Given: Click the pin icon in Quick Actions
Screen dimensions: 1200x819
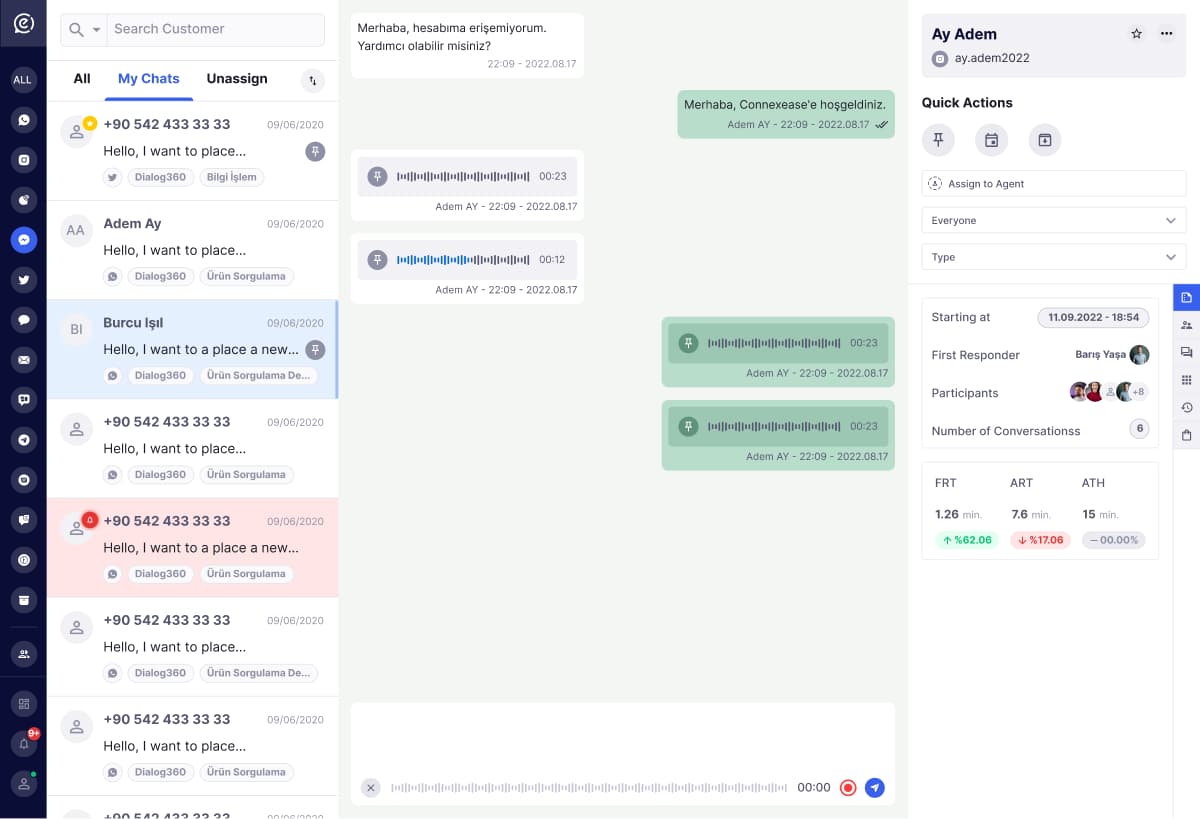Looking at the screenshot, I should click(938, 140).
